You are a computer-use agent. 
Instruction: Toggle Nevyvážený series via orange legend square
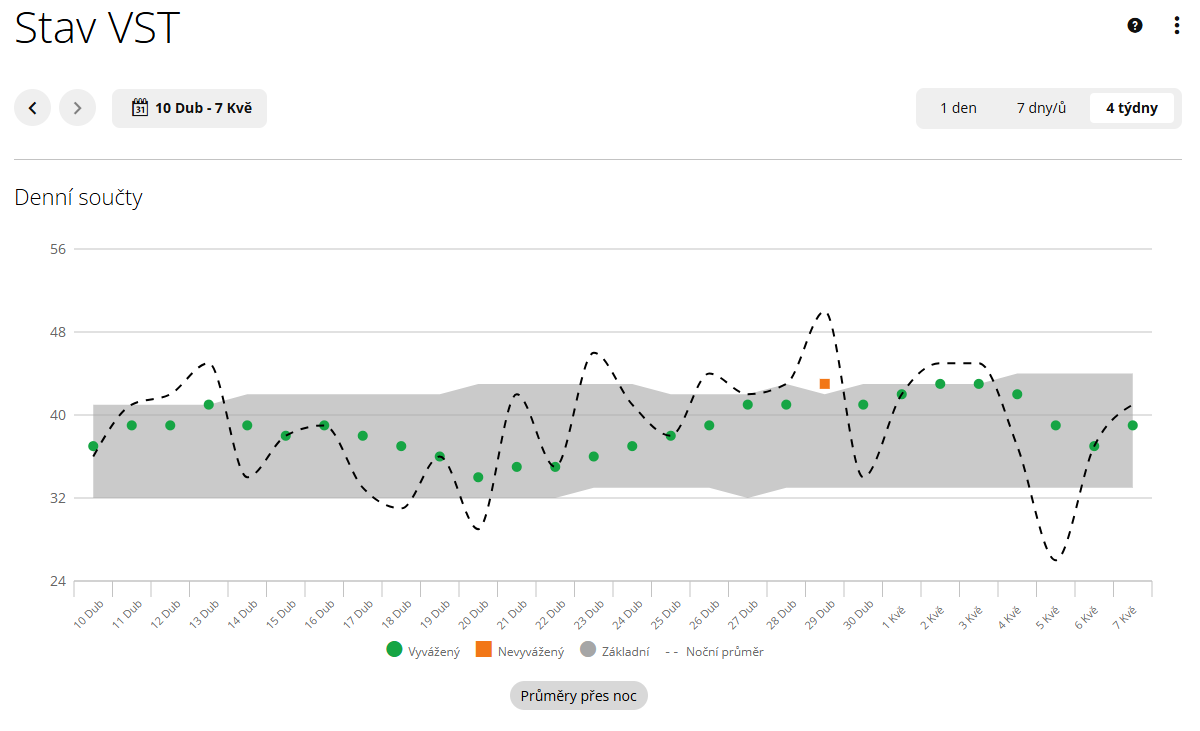pos(484,650)
